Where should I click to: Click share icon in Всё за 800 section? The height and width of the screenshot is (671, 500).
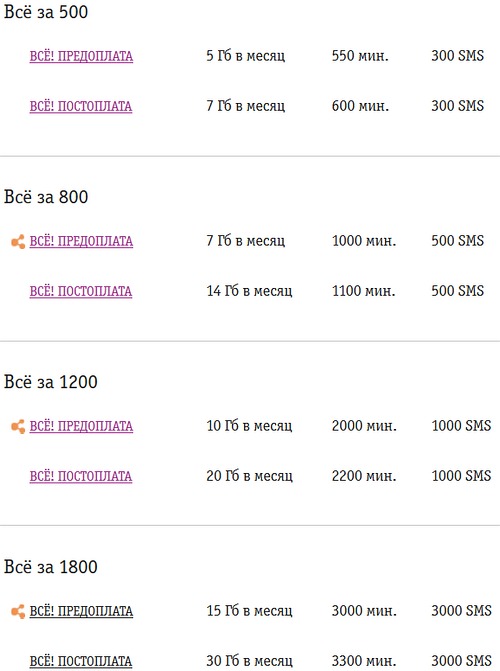click(x=18, y=242)
